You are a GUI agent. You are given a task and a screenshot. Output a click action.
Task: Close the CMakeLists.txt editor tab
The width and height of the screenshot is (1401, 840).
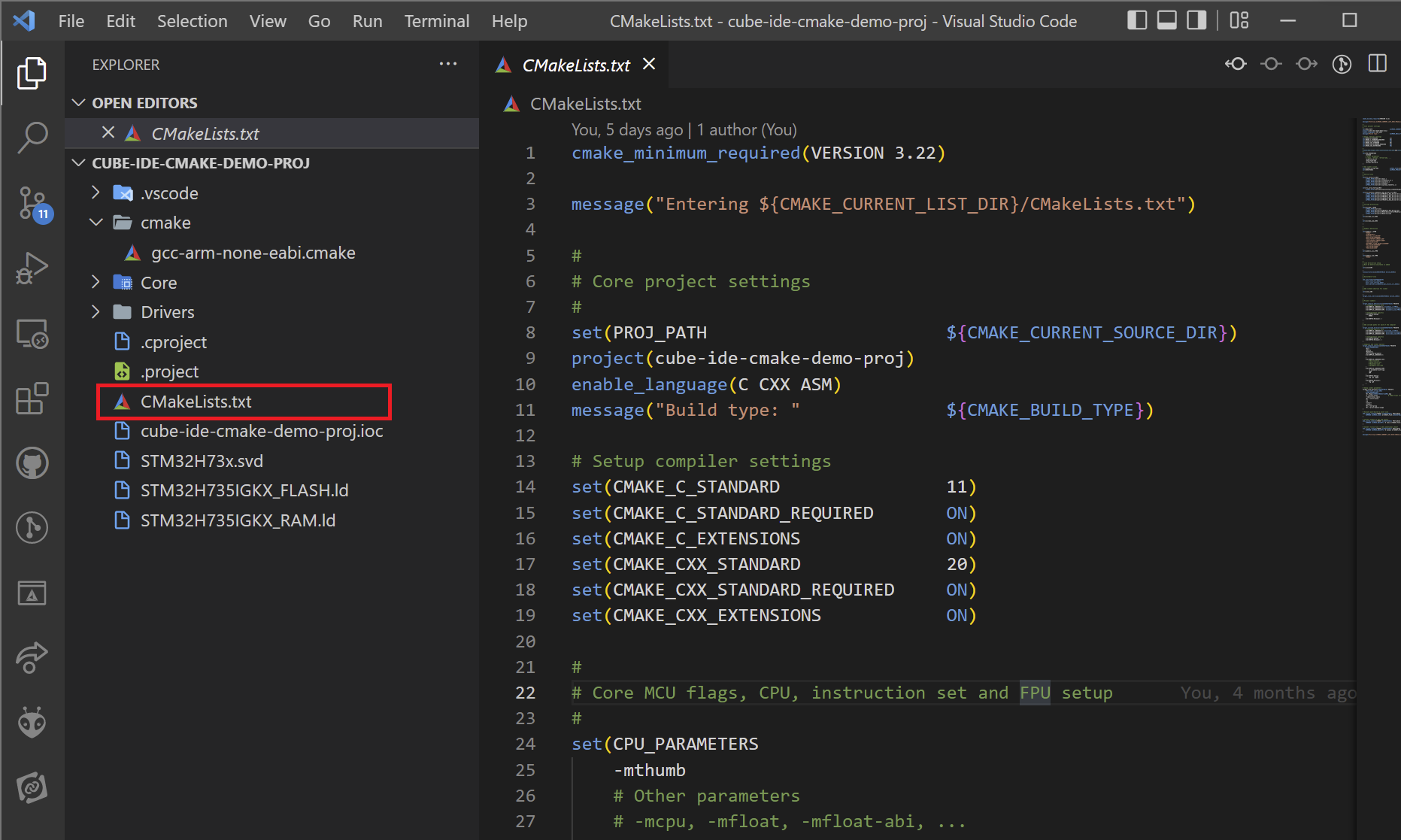(x=649, y=65)
